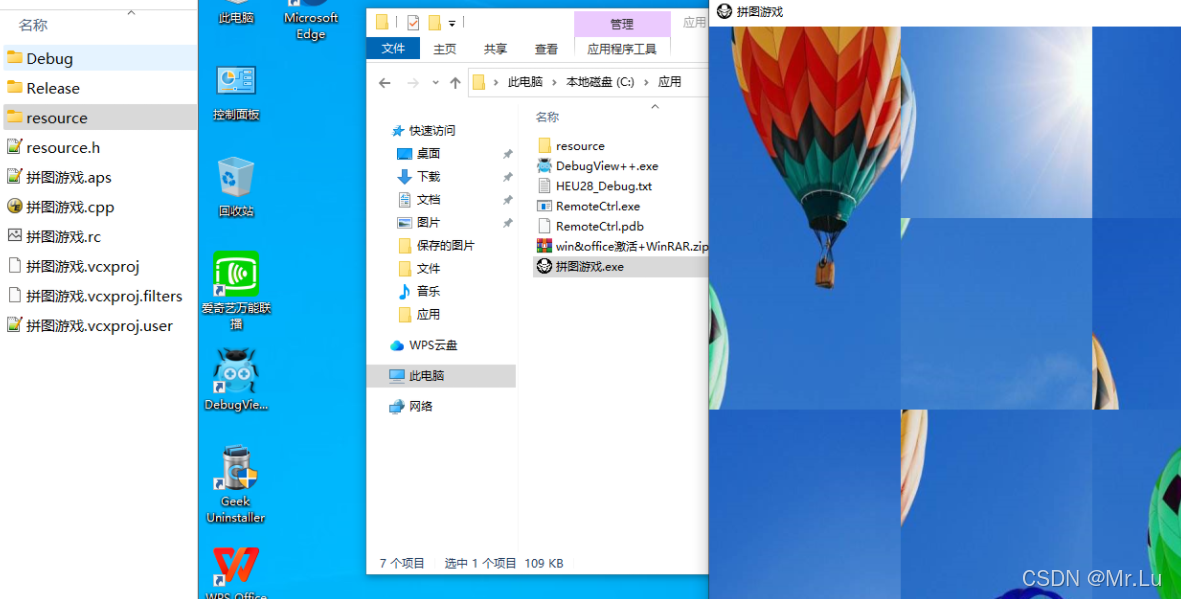Select Geek Uninstaller desktop shortcut

coord(236,484)
